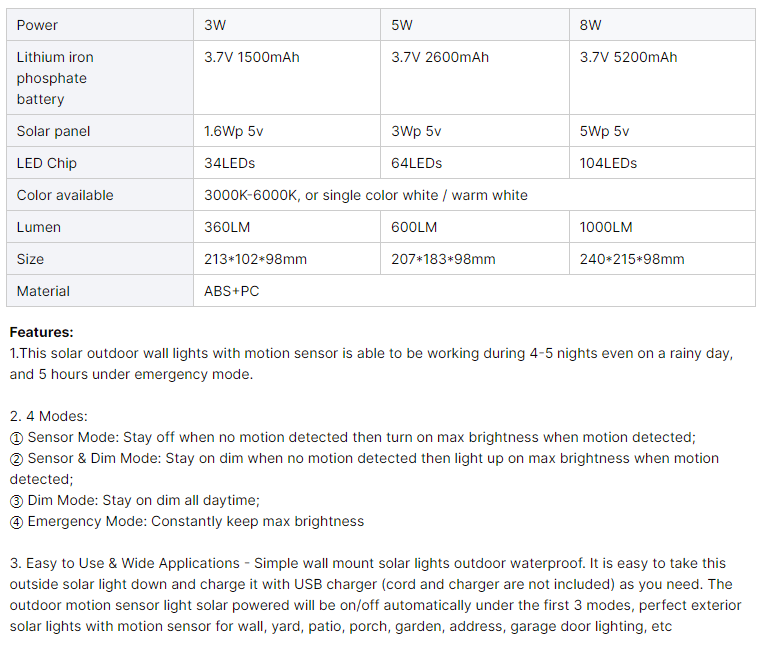Click the 3.7V 5200mAh battery cell
The height and width of the screenshot is (657, 773).
coord(662,78)
